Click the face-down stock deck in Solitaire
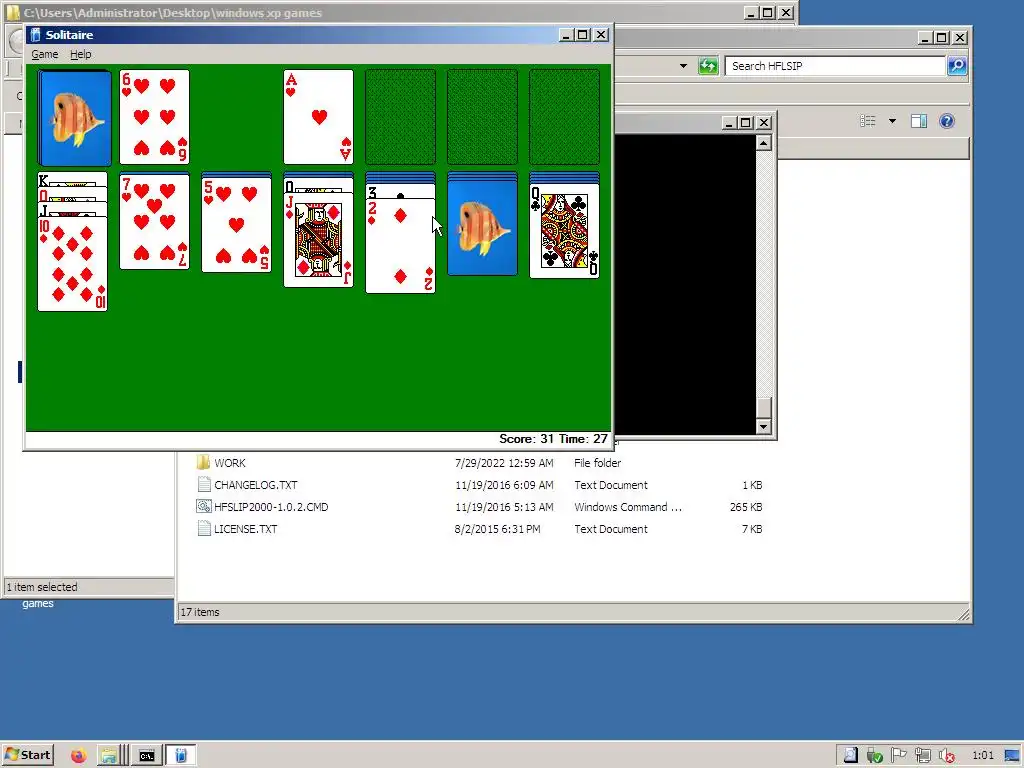Viewport: 1024px width, 768px height. pos(74,118)
